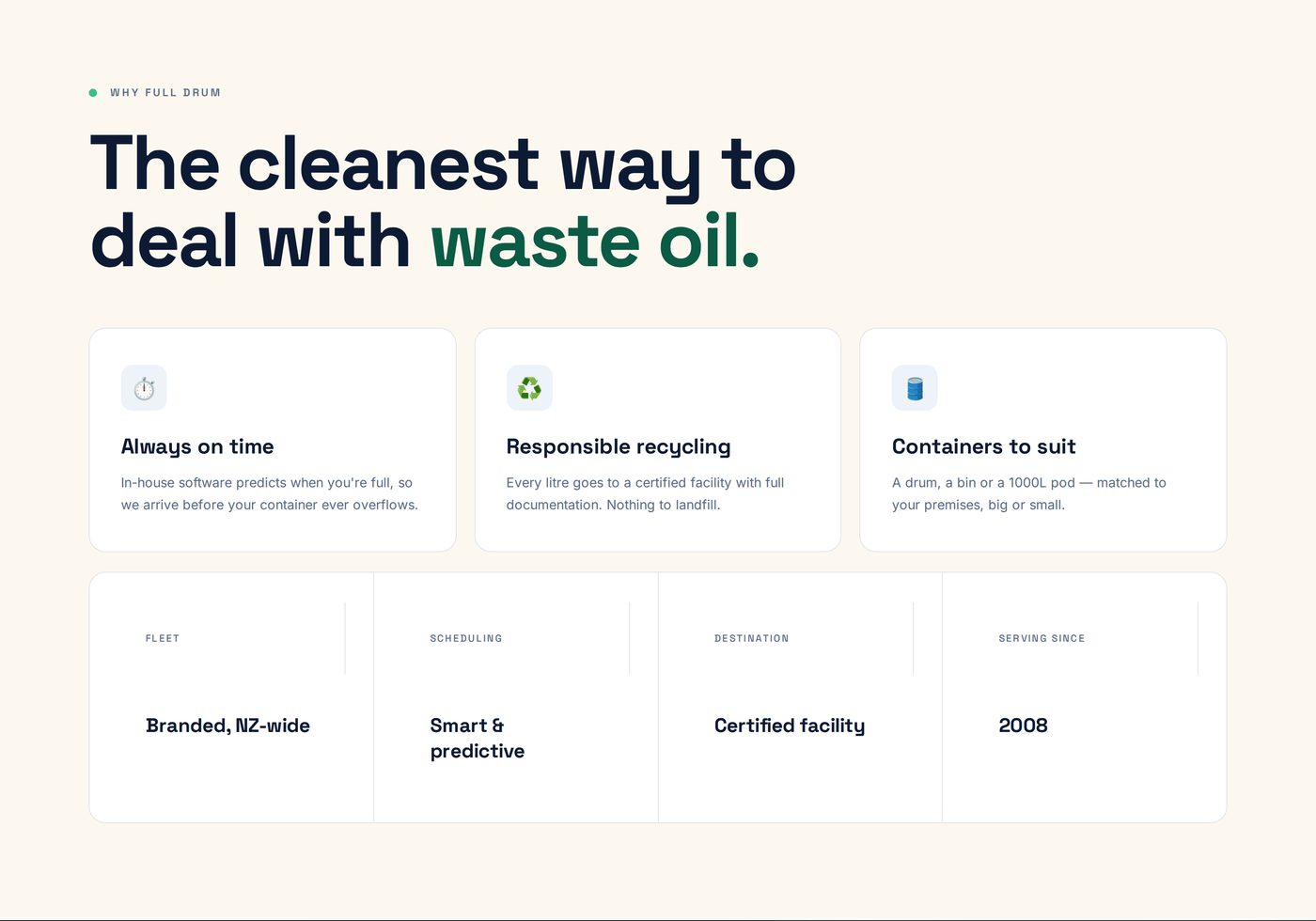This screenshot has height=921, width=1316.
Task: Select the Always on time heading
Action: tap(197, 446)
